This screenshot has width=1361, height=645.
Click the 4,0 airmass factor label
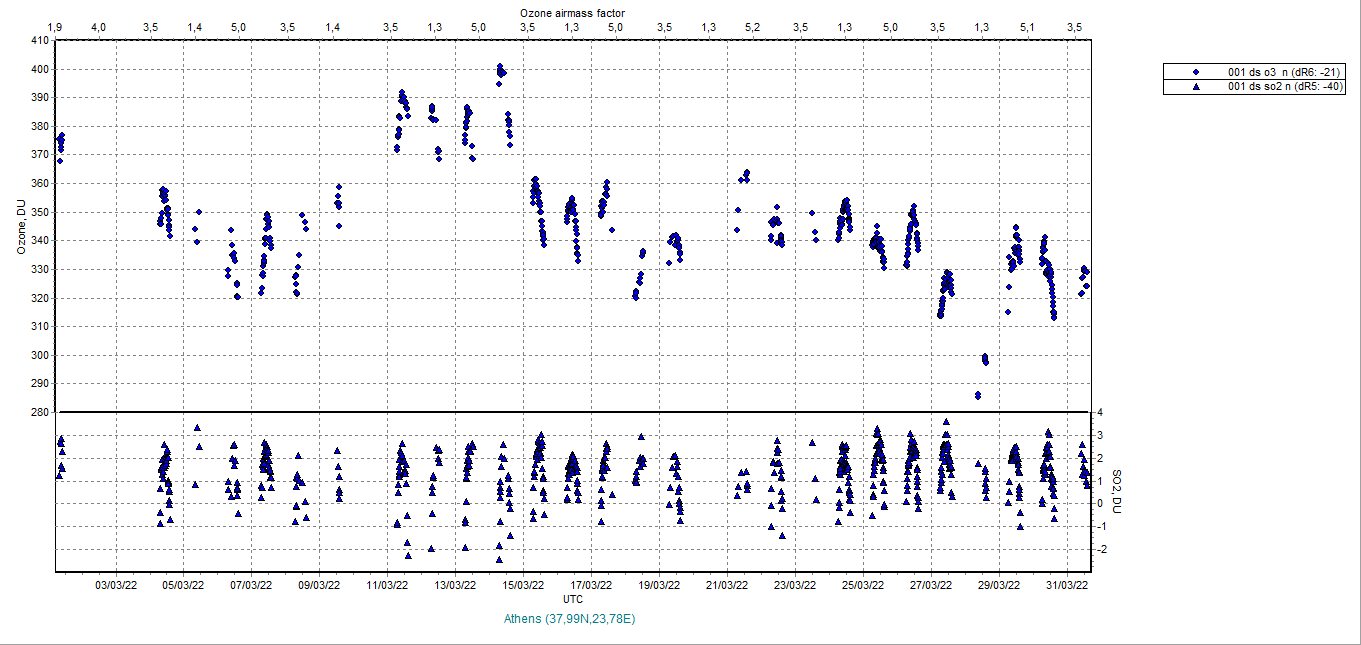click(x=98, y=26)
